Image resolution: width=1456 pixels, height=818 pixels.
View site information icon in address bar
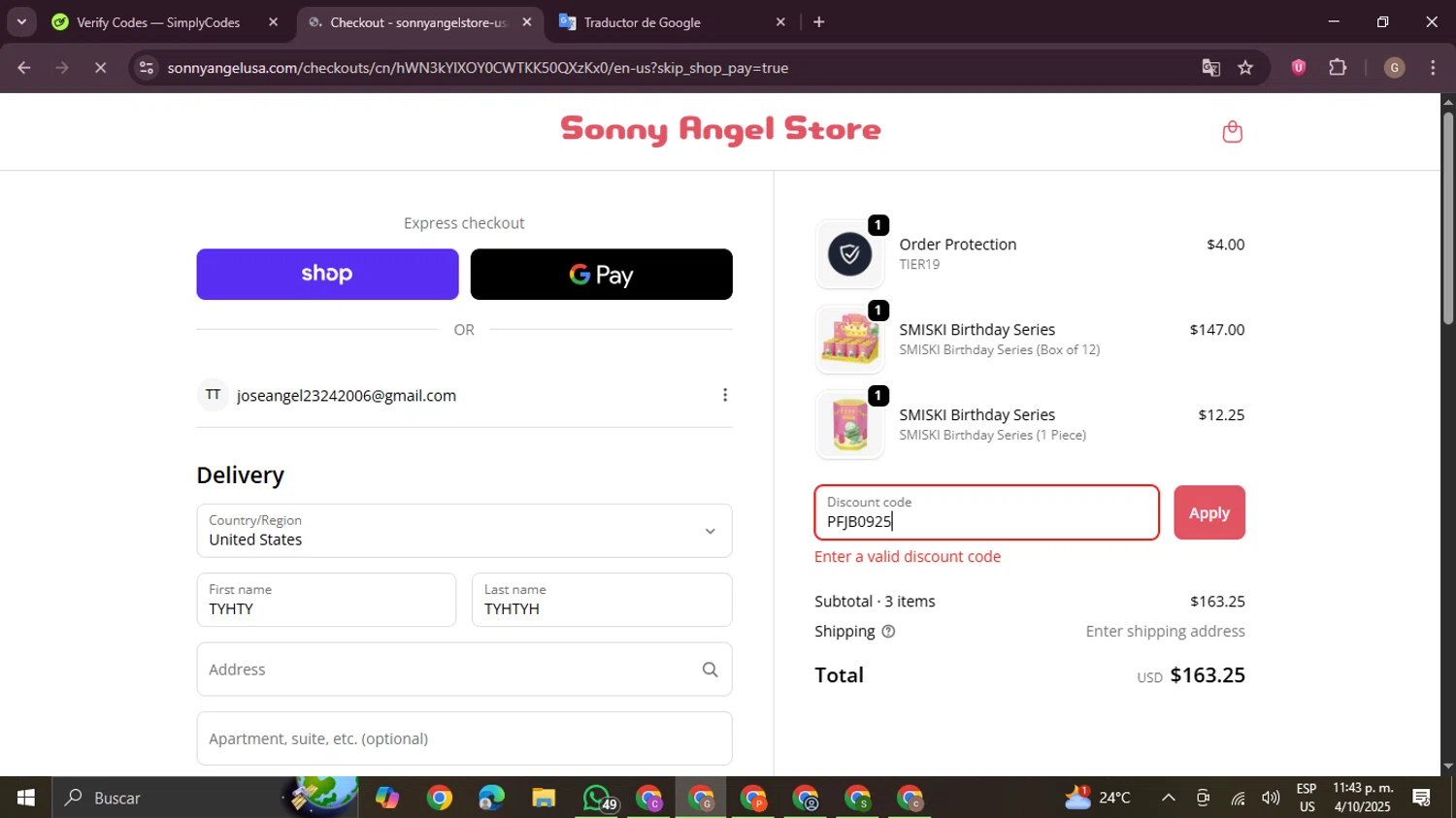coord(147,68)
